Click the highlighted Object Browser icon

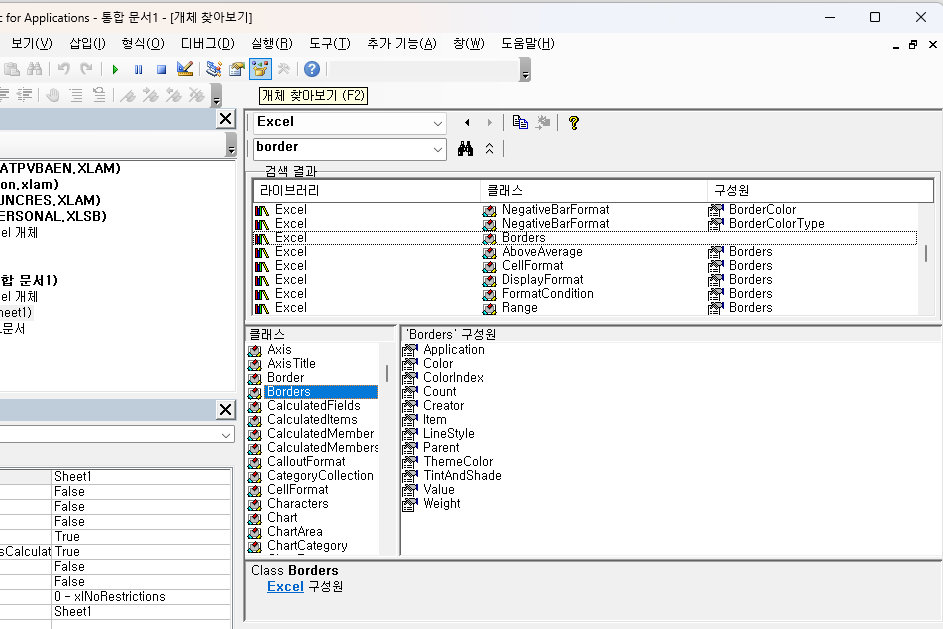tap(260, 69)
